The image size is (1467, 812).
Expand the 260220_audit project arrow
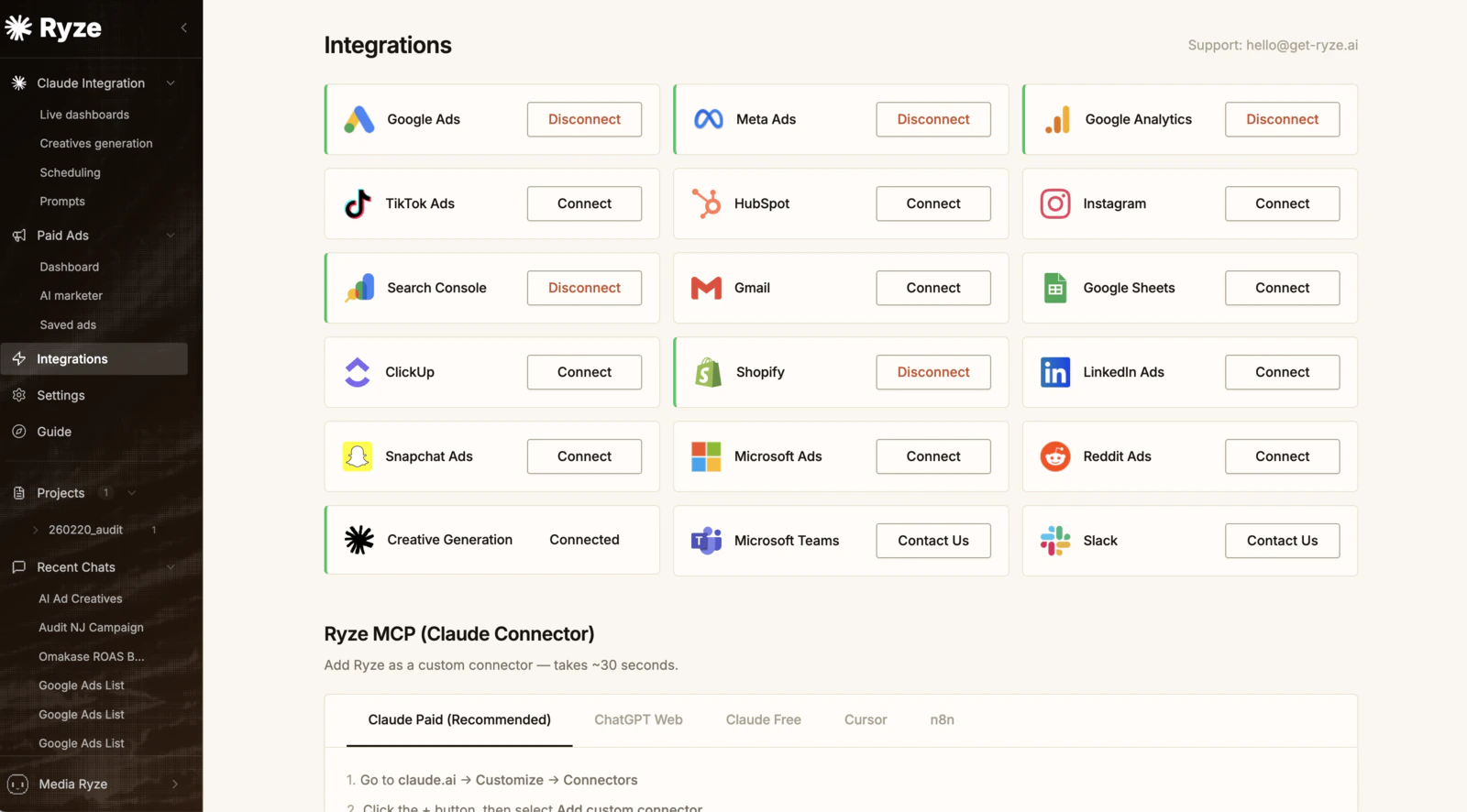[36, 530]
